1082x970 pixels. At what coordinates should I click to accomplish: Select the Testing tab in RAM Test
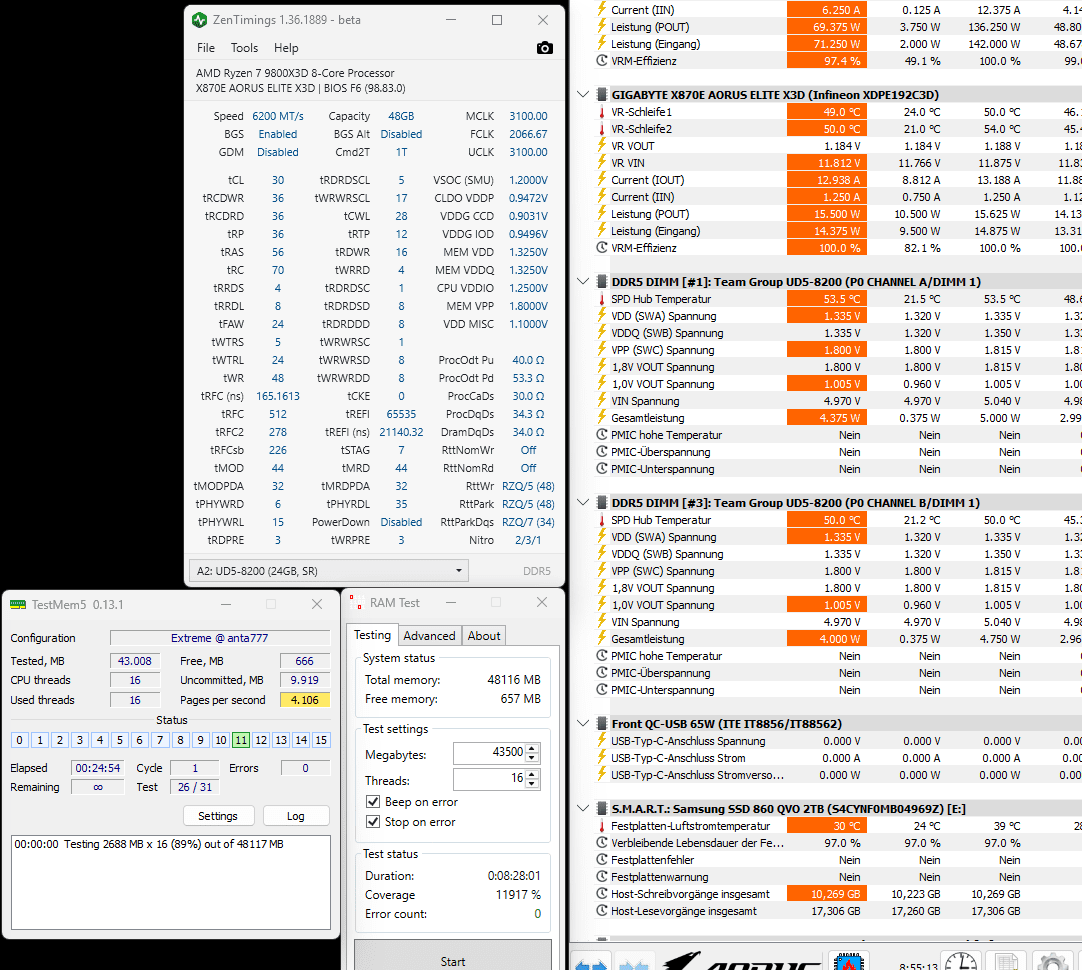373,635
